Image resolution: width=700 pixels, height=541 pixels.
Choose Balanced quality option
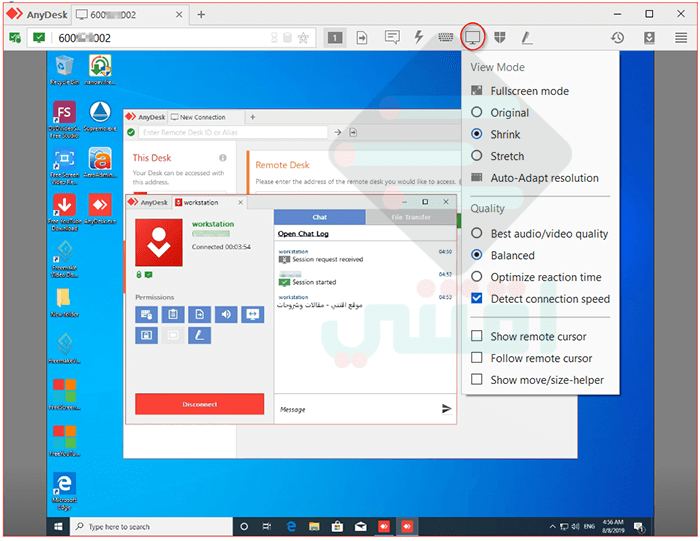coord(503,255)
